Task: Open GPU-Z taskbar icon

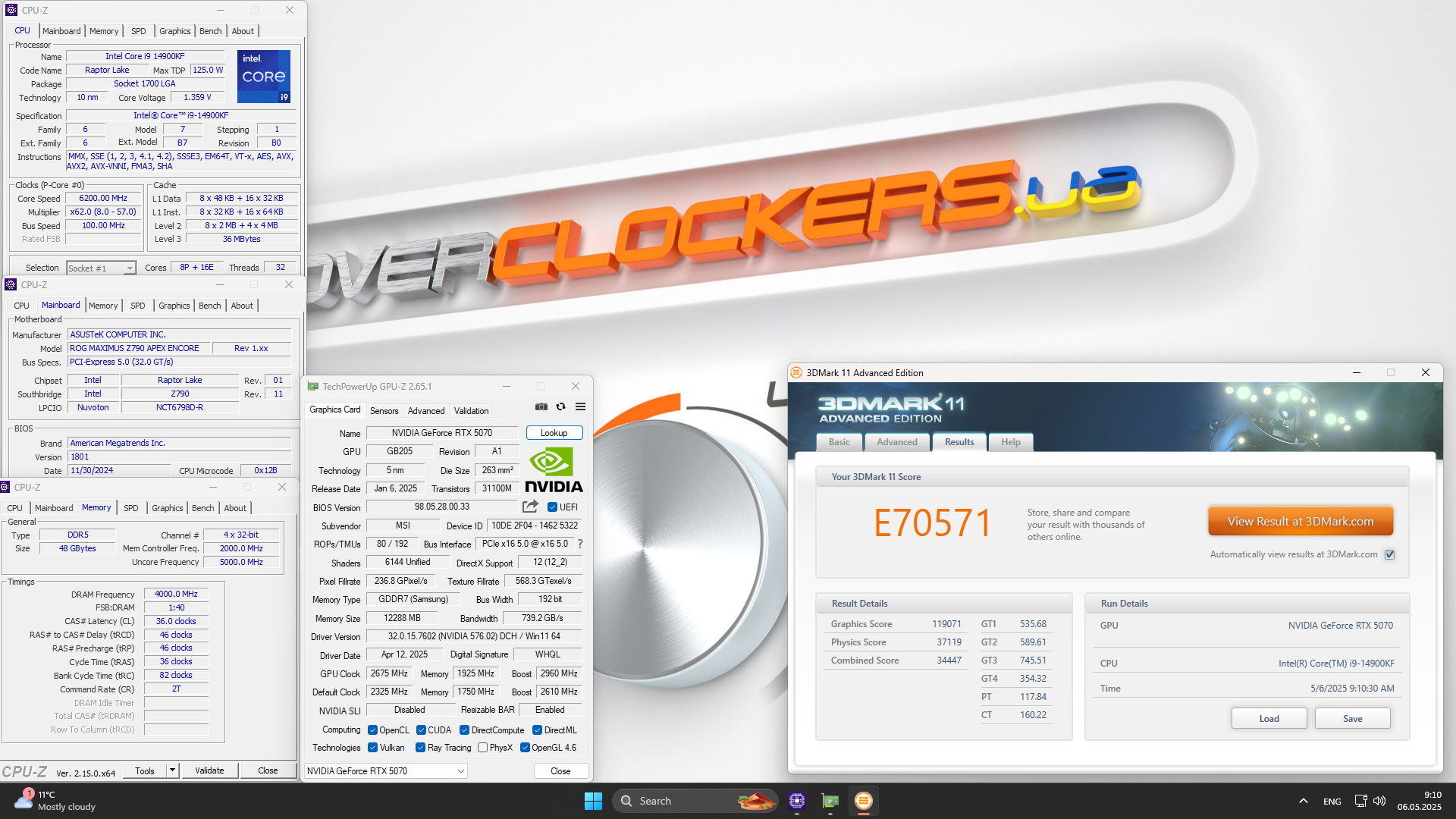Action: point(830,801)
